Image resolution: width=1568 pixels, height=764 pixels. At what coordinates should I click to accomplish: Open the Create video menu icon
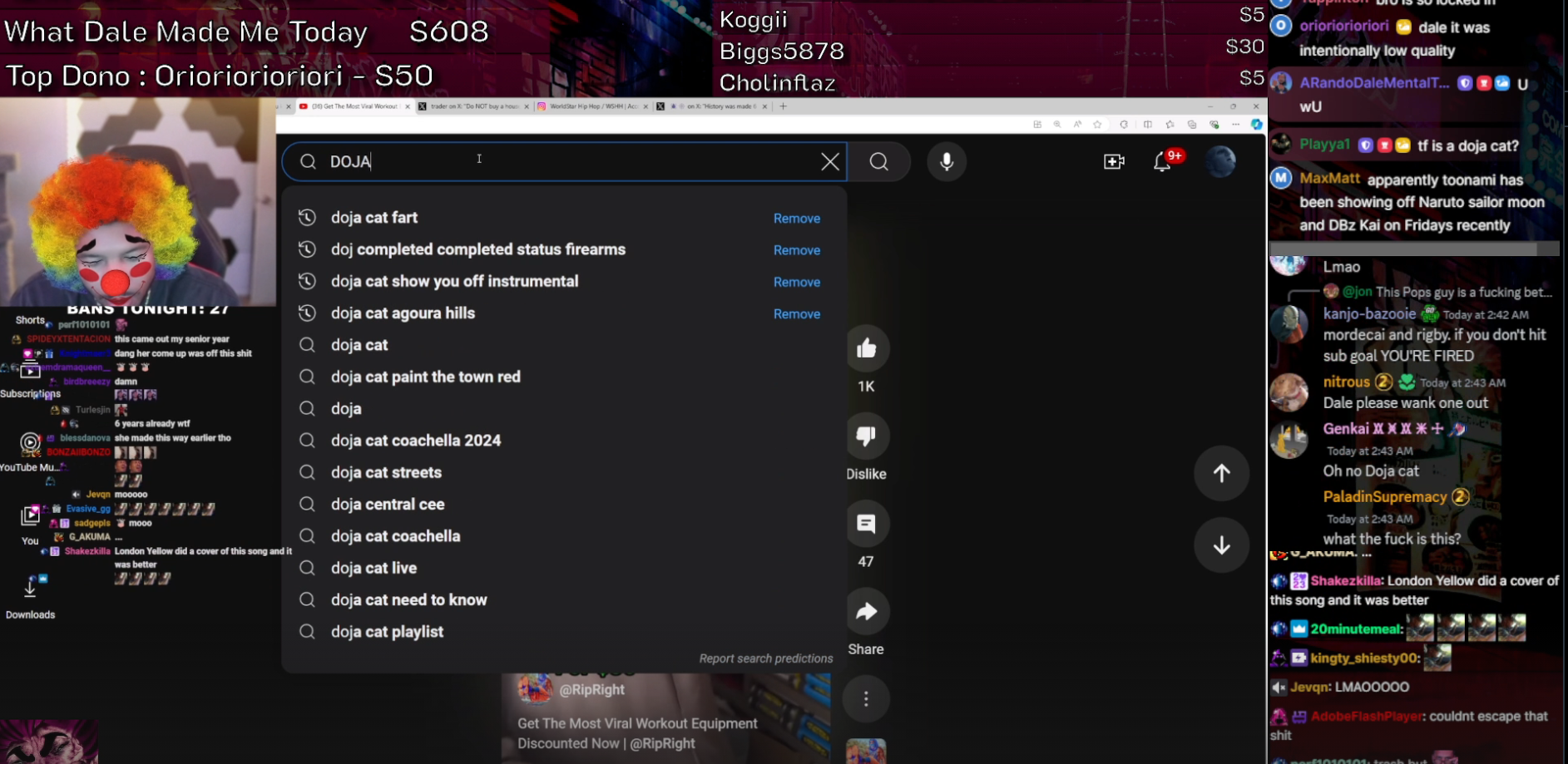(1114, 161)
